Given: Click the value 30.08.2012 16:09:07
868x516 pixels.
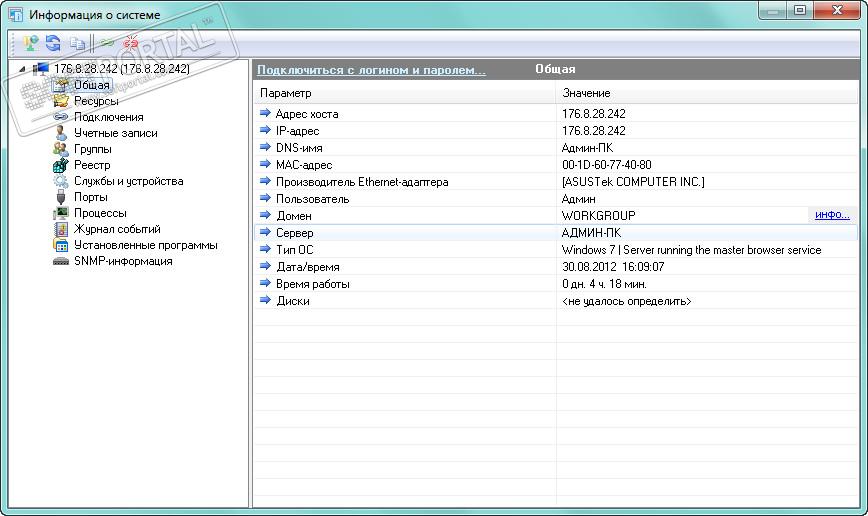Looking at the screenshot, I should pyautogui.click(x=613, y=267).
